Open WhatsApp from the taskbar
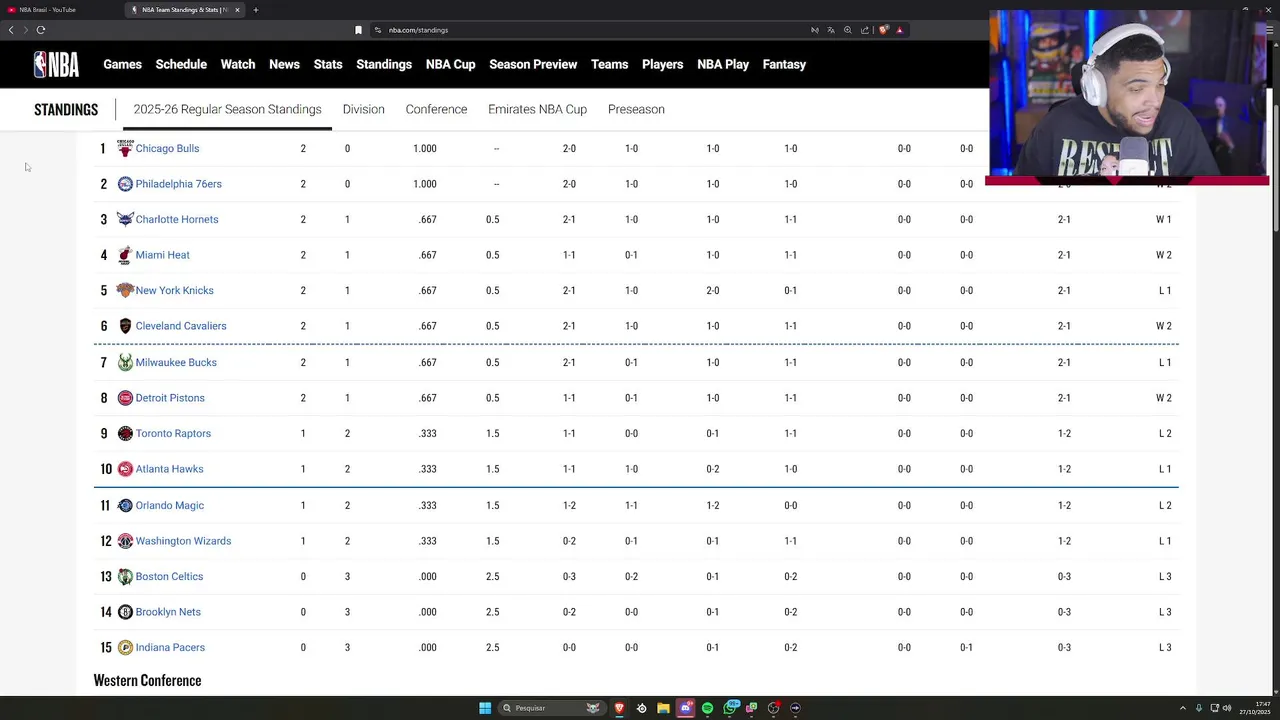 [x=731, y=708]
